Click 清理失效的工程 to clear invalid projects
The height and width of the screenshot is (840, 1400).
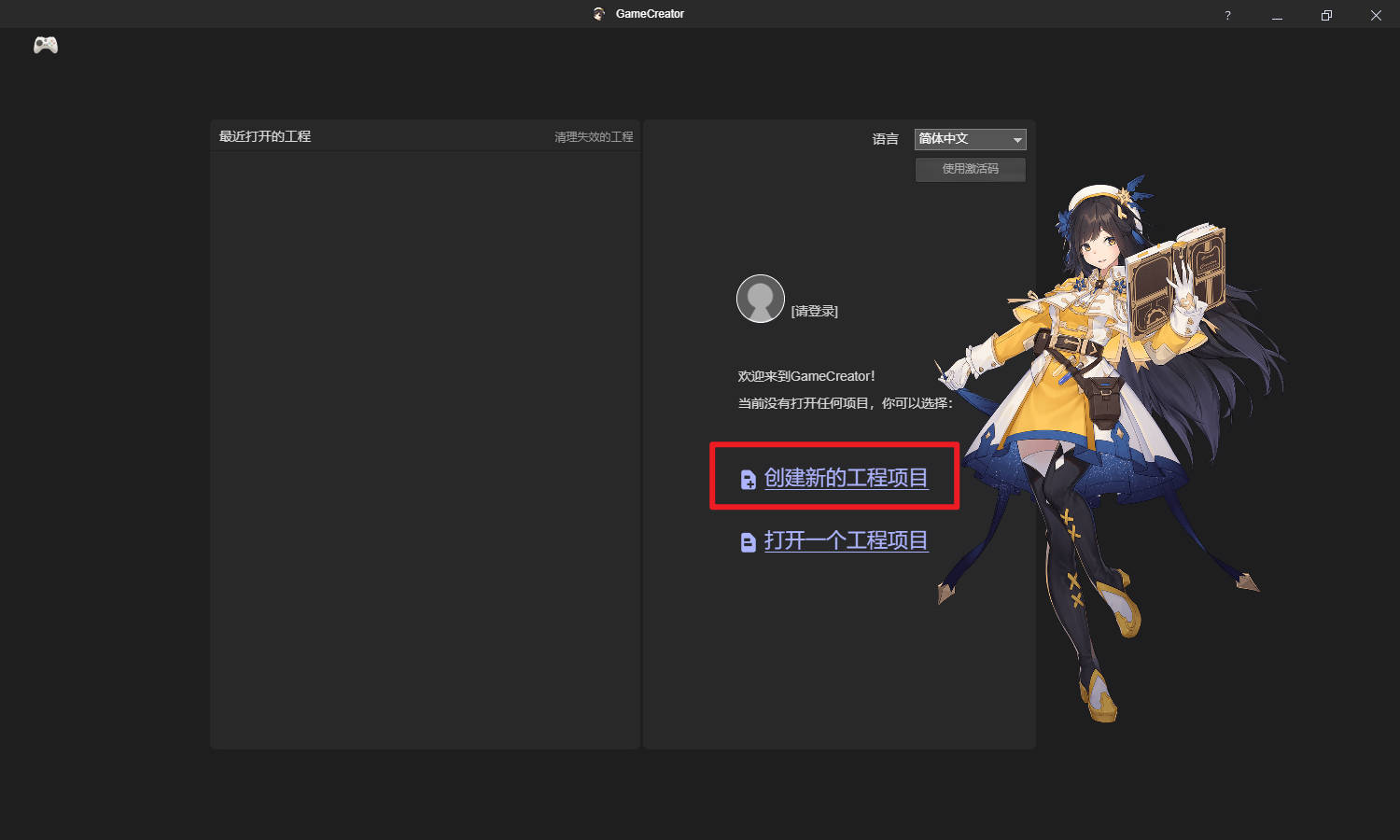coord(594,137)
